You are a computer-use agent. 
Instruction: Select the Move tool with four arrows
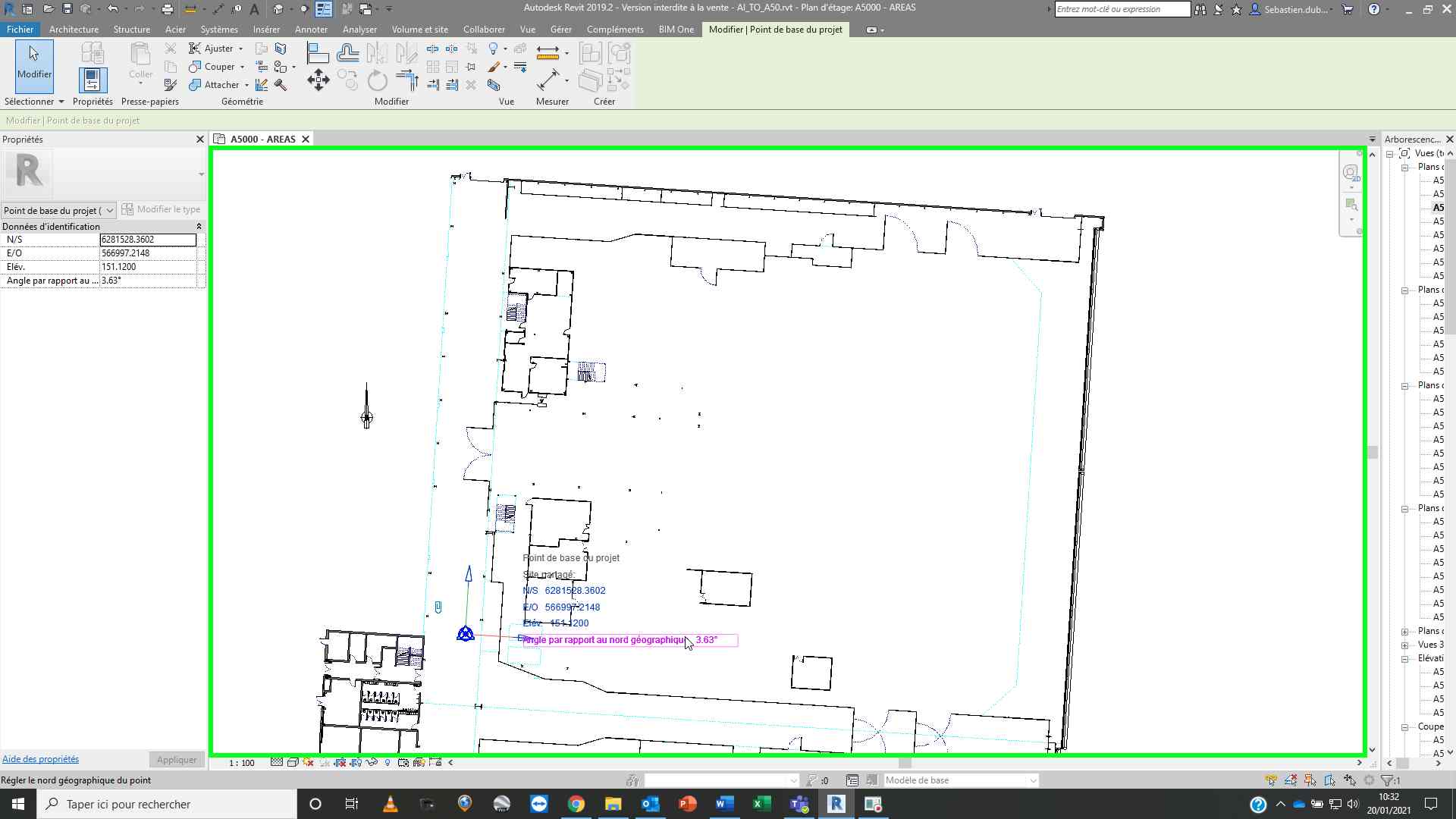[x=318, y=80]
